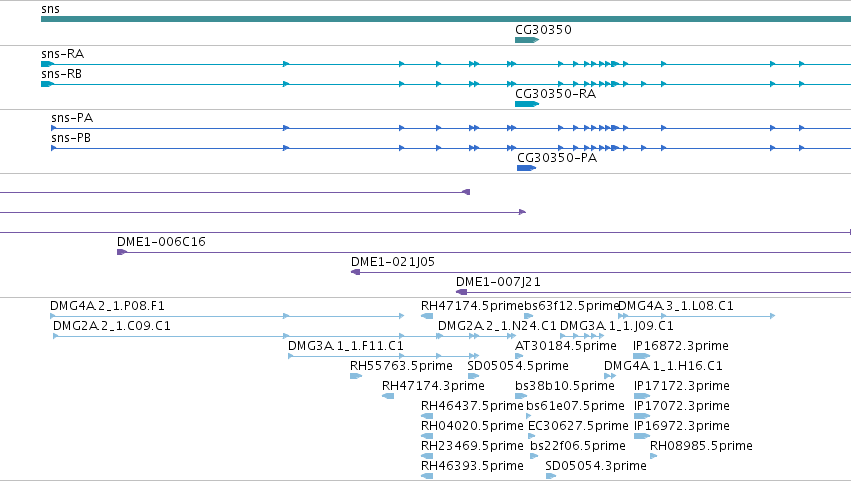Click the CG30350-RA transcript glyph
Image resolution: width=851 pixels, height=481 pixels.
[x=526, y=104]
